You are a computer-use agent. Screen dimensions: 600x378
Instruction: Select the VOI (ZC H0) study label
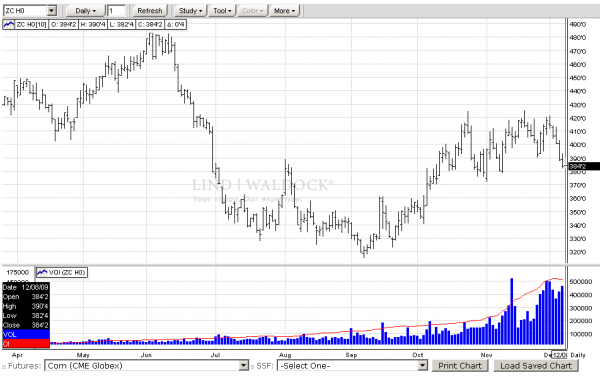point(67,272)
